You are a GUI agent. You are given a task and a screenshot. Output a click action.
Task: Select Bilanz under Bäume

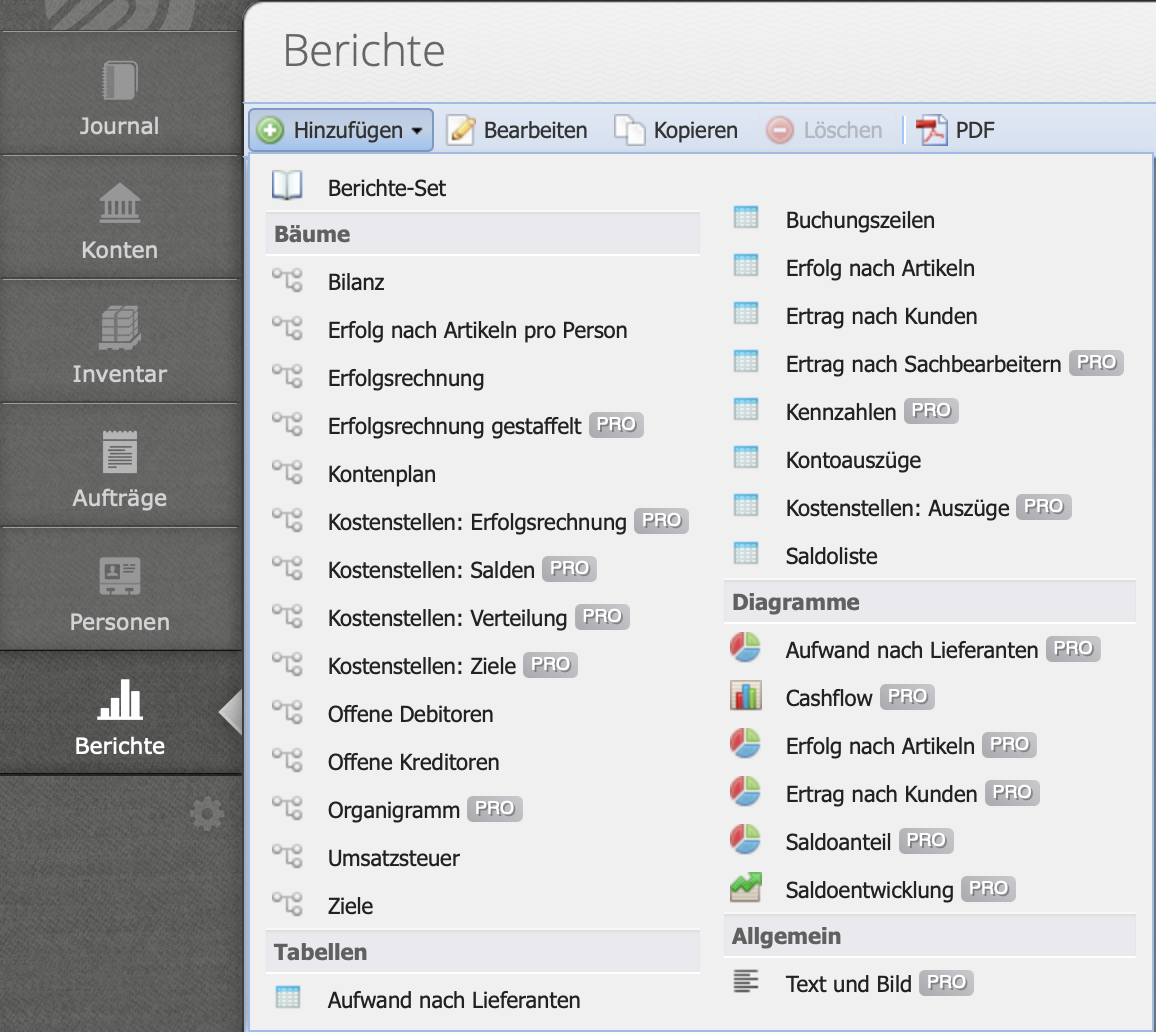tap(353, 282)
